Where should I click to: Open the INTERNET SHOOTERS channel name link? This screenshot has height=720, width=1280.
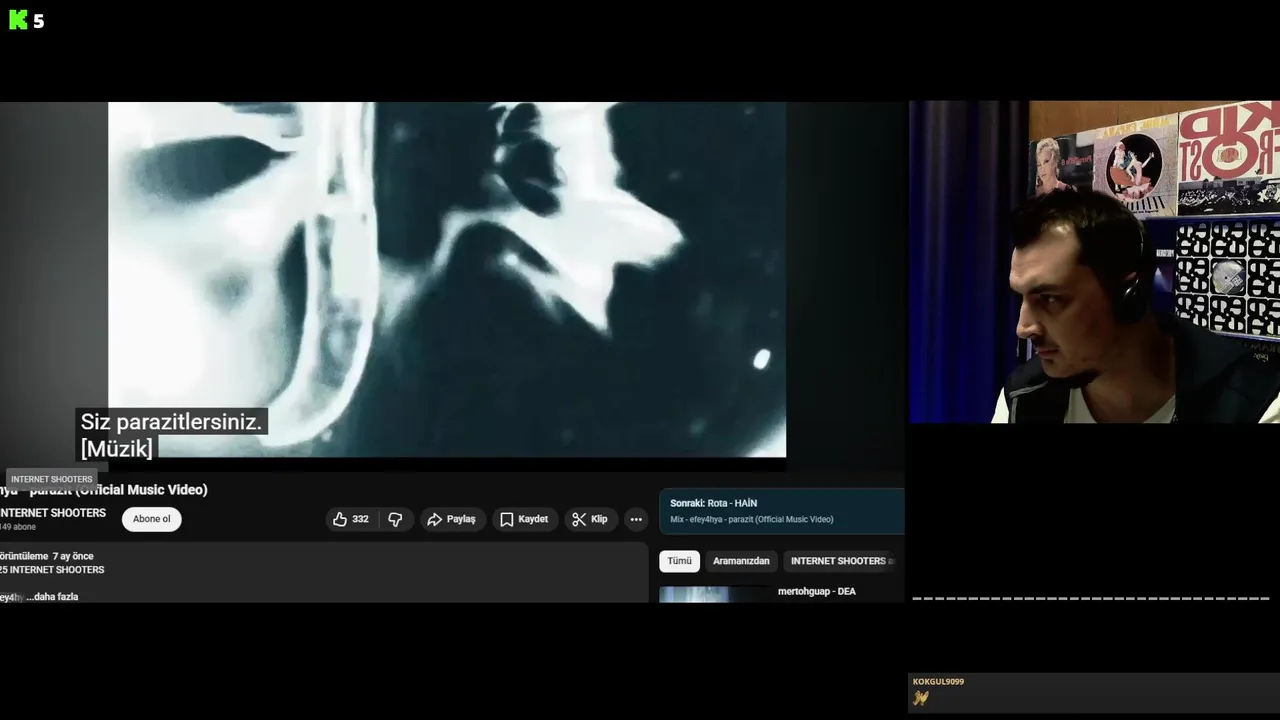click(53, 513)
